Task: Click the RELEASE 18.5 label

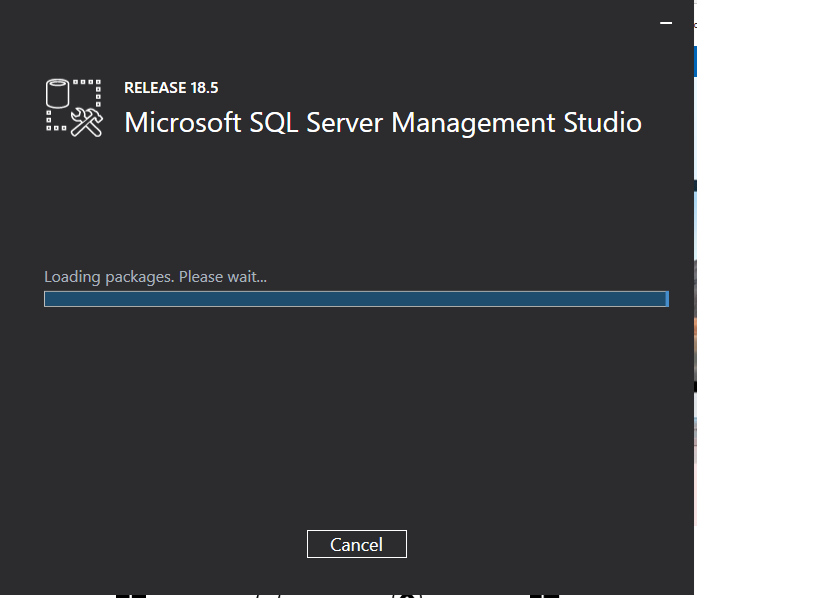Action: (x=170, y=87)
